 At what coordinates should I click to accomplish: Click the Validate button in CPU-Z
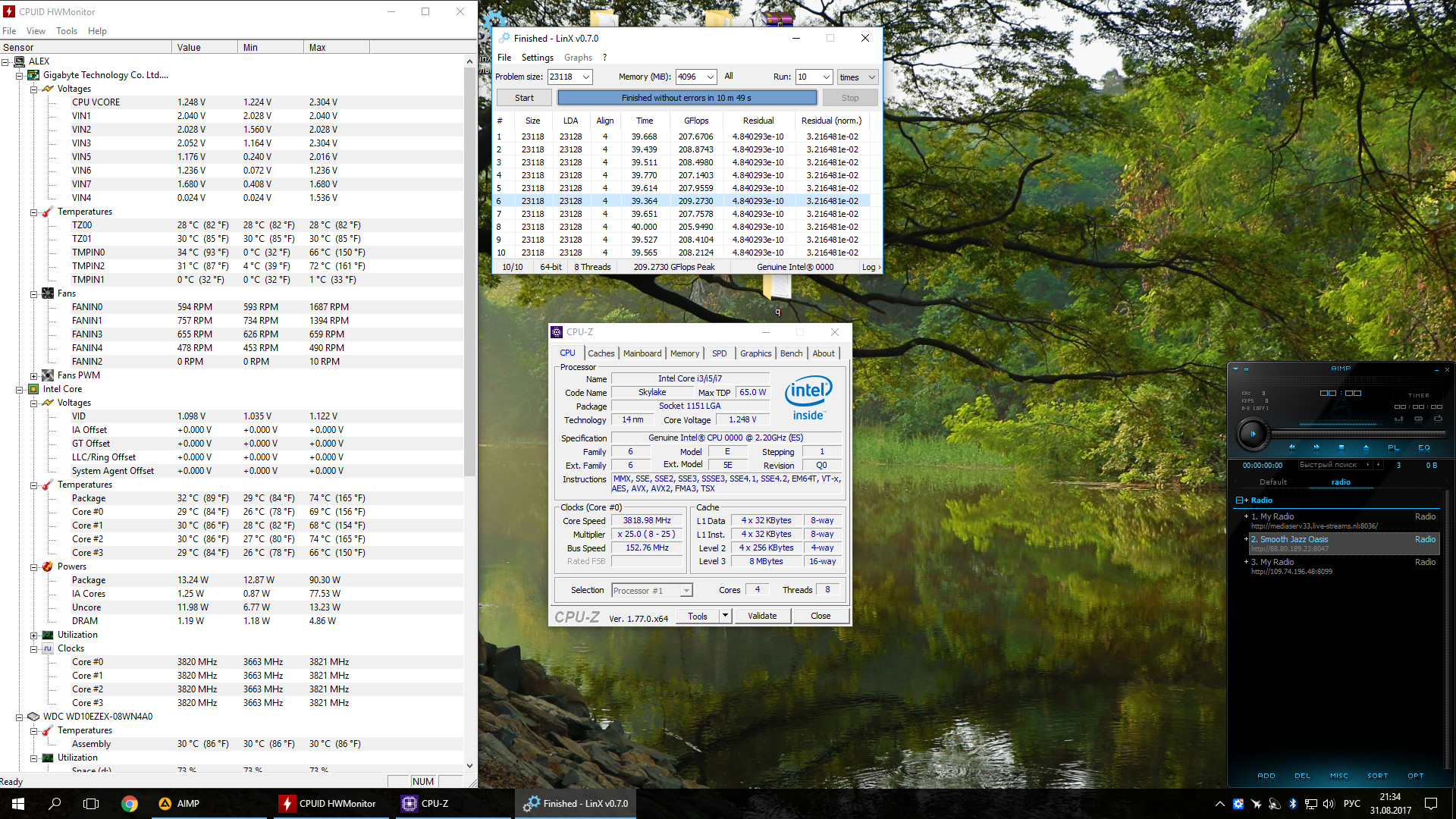(x=761, y=616)
